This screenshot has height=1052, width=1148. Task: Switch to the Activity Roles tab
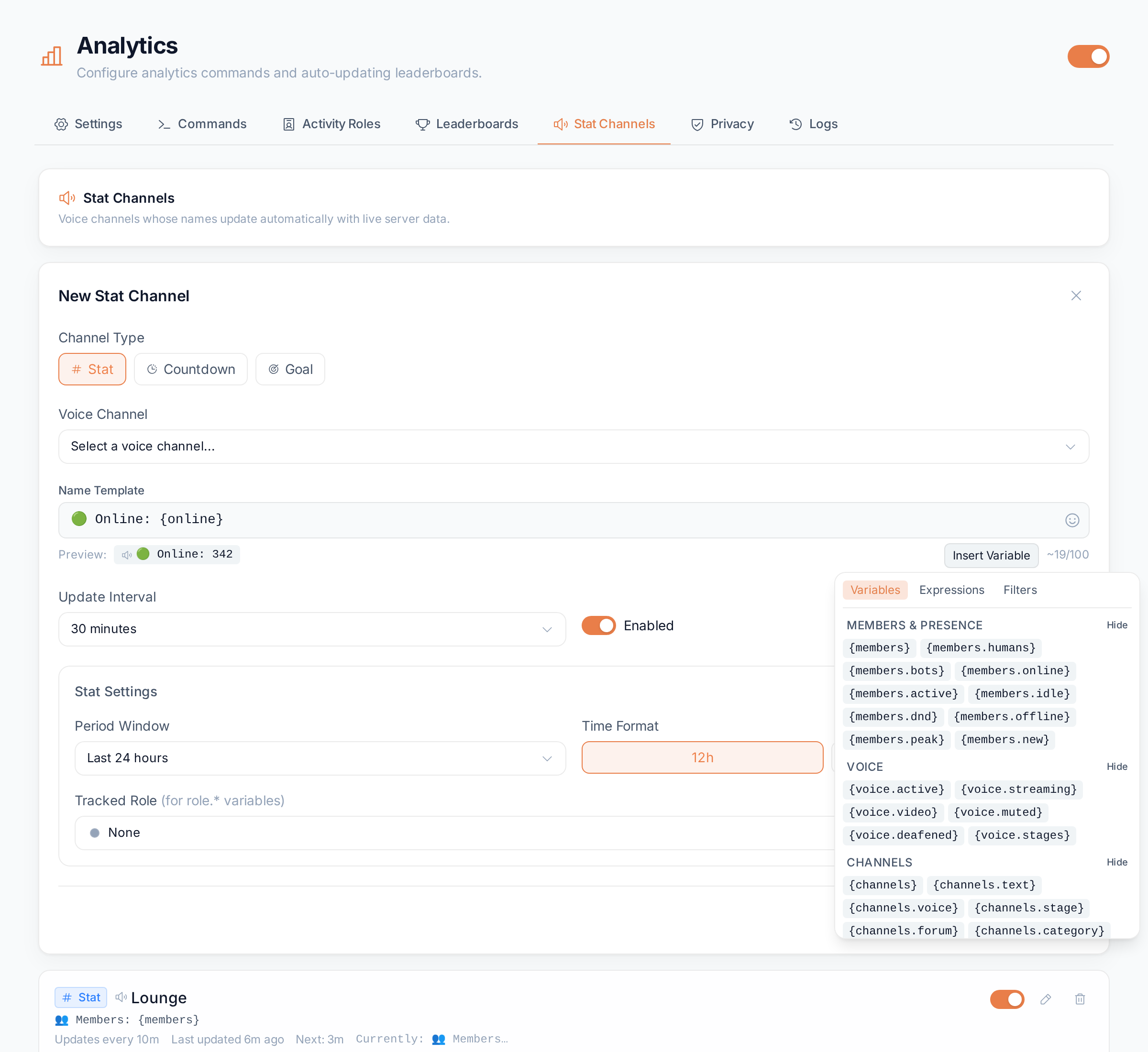click(331, 124)
